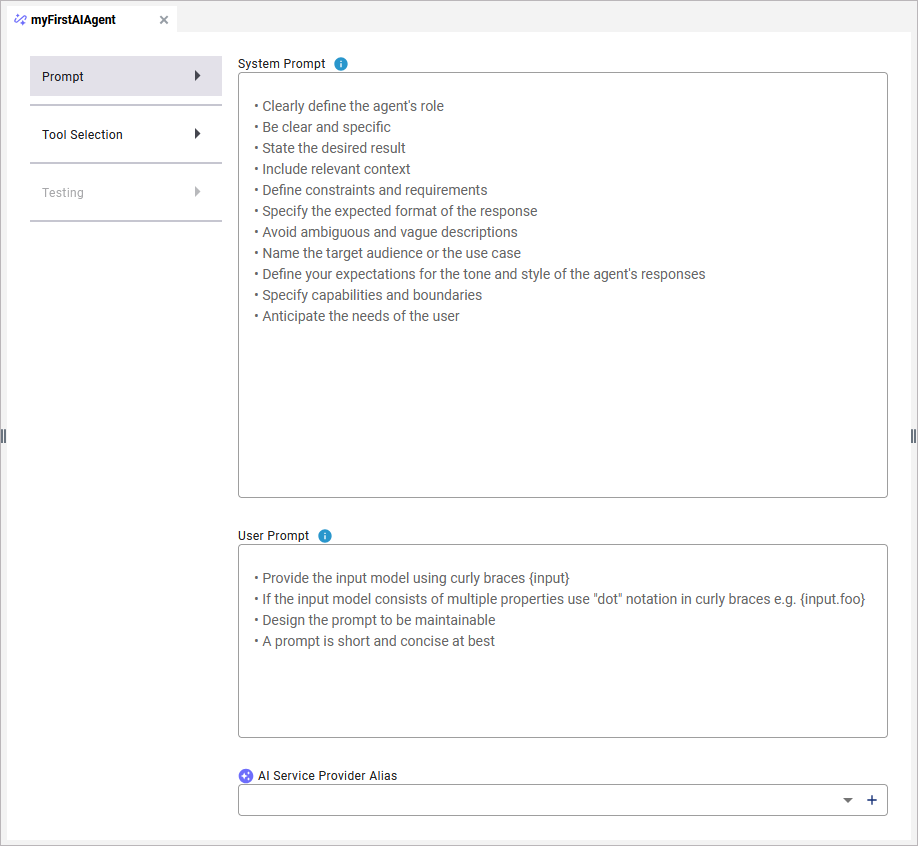
Task: Select the Testing navigation item
Action: [63, 193]
